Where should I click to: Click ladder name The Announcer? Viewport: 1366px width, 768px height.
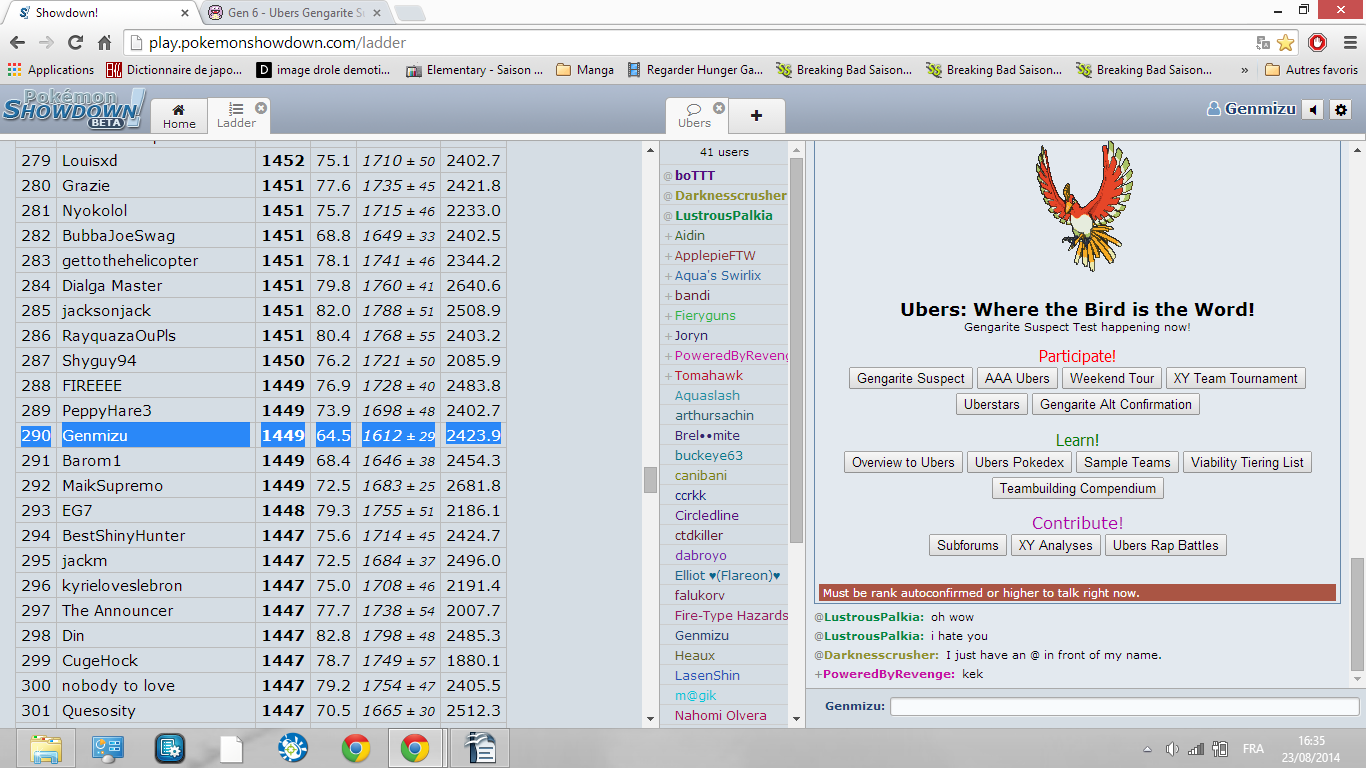(x=117, y=610)
